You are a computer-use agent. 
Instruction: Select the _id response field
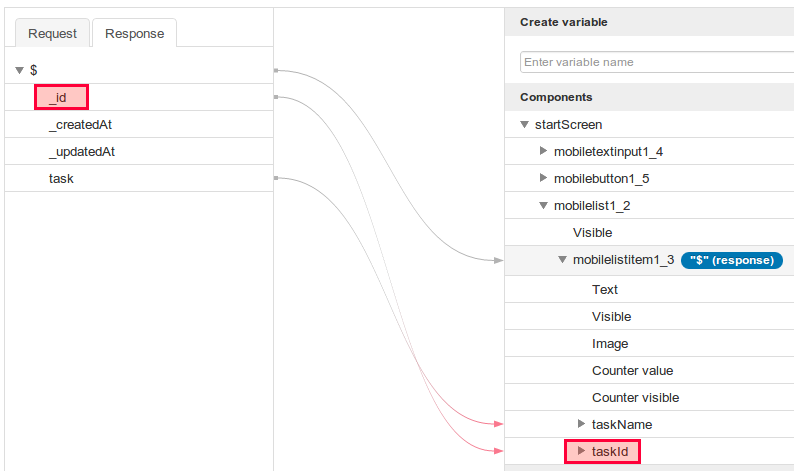pyautogui.click(x=62, y=98)
